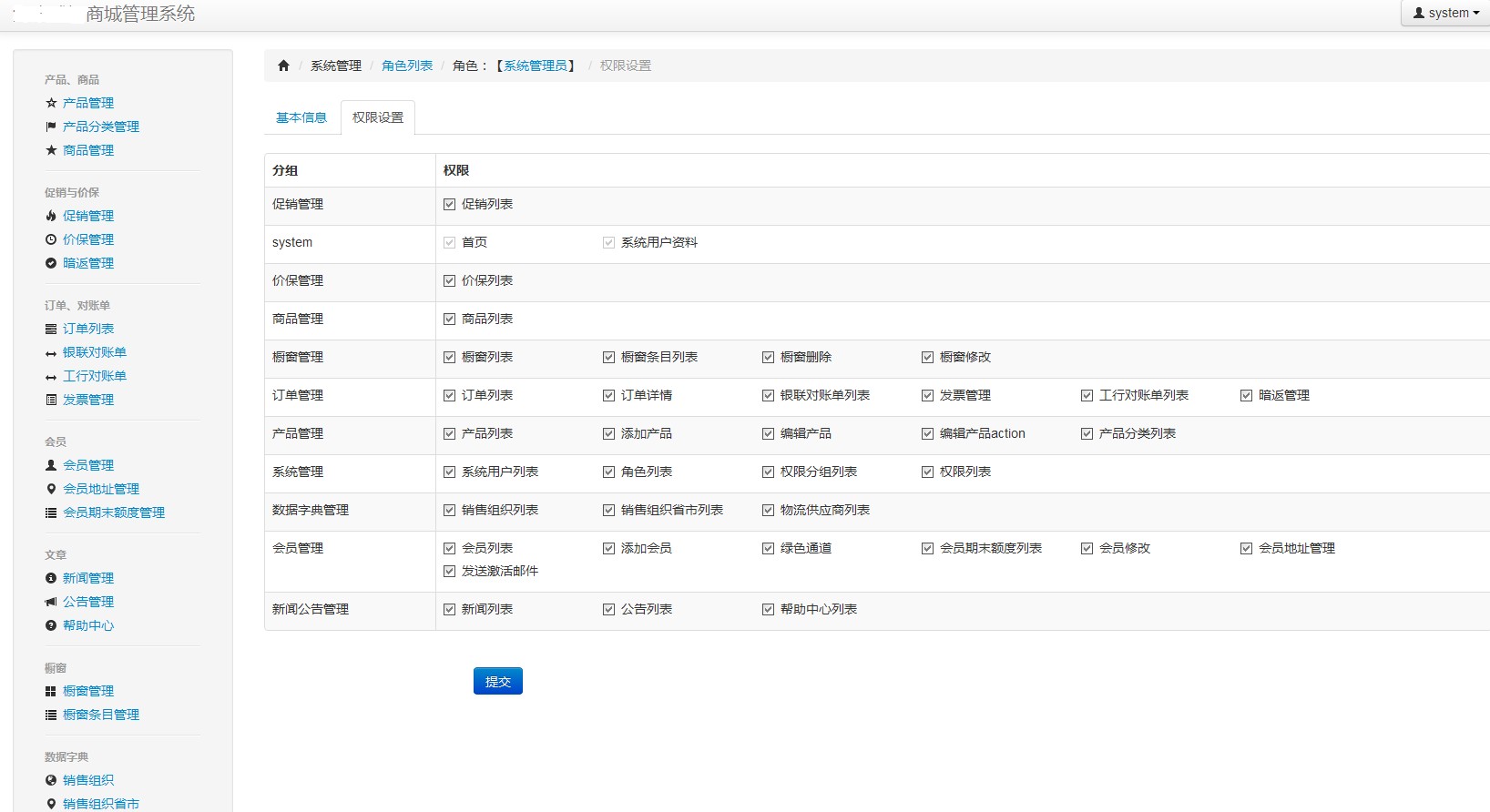The height and width of the screenshot is (812, 1490).
Task: Click the 提交 submit button
Action: tap(498, 681)
